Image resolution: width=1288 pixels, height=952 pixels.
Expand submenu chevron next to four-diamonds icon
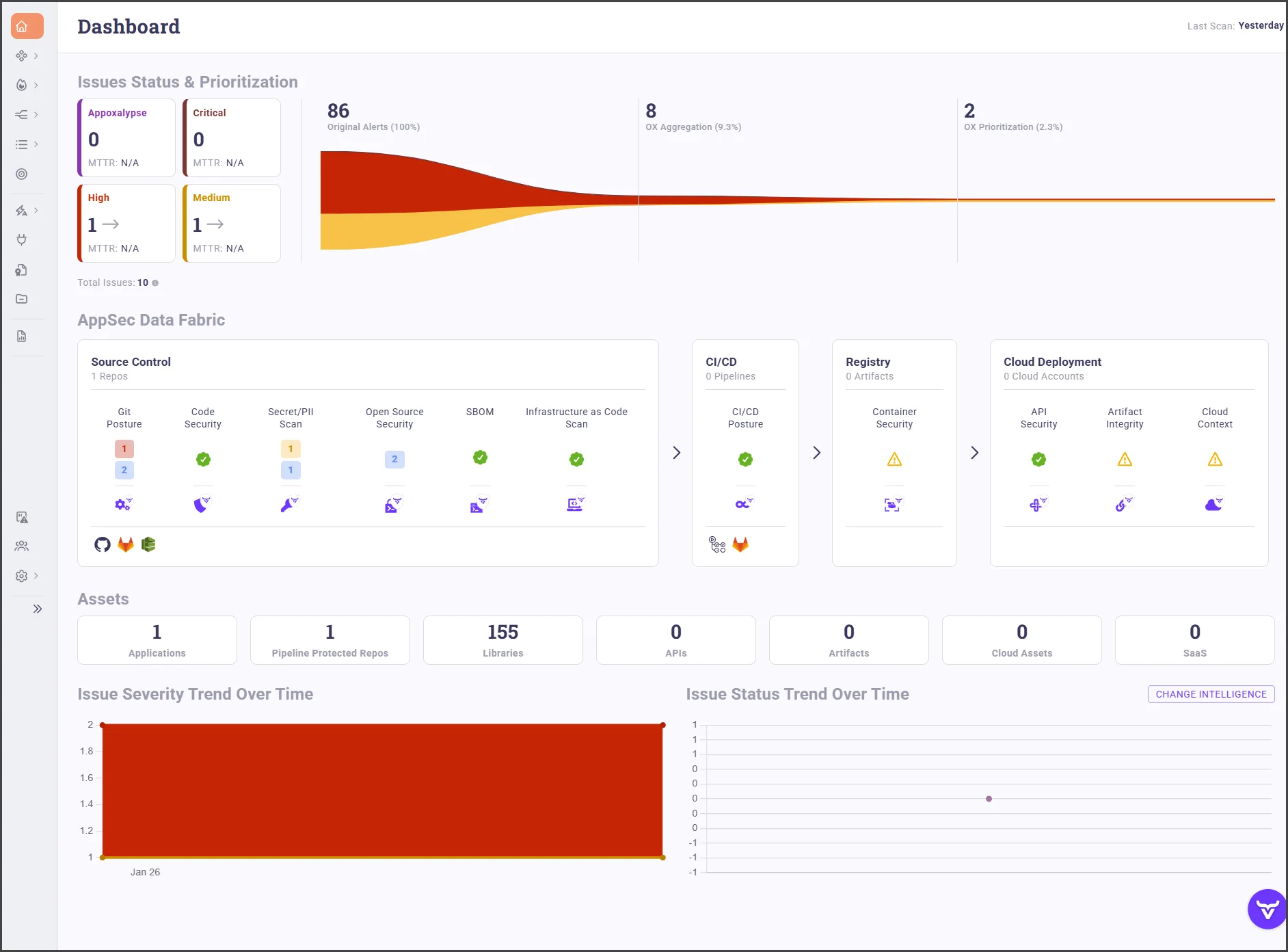[x=36, y=56]
